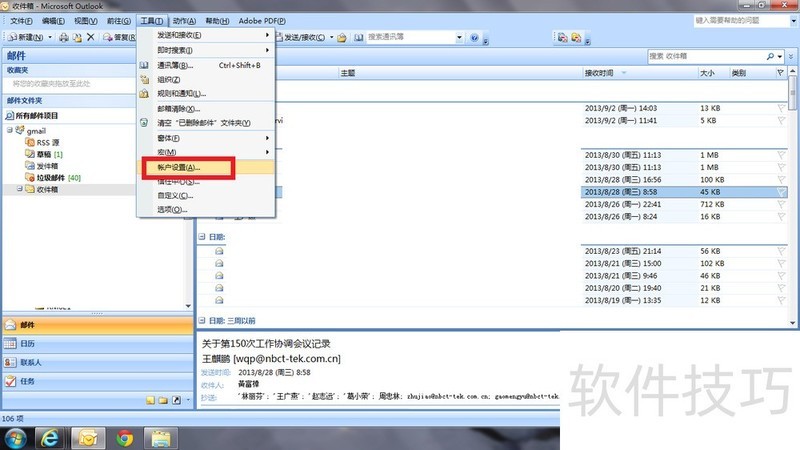800x450 pixels.
Task: Open the 帮助(H) menu
Action: coord(217,21)
